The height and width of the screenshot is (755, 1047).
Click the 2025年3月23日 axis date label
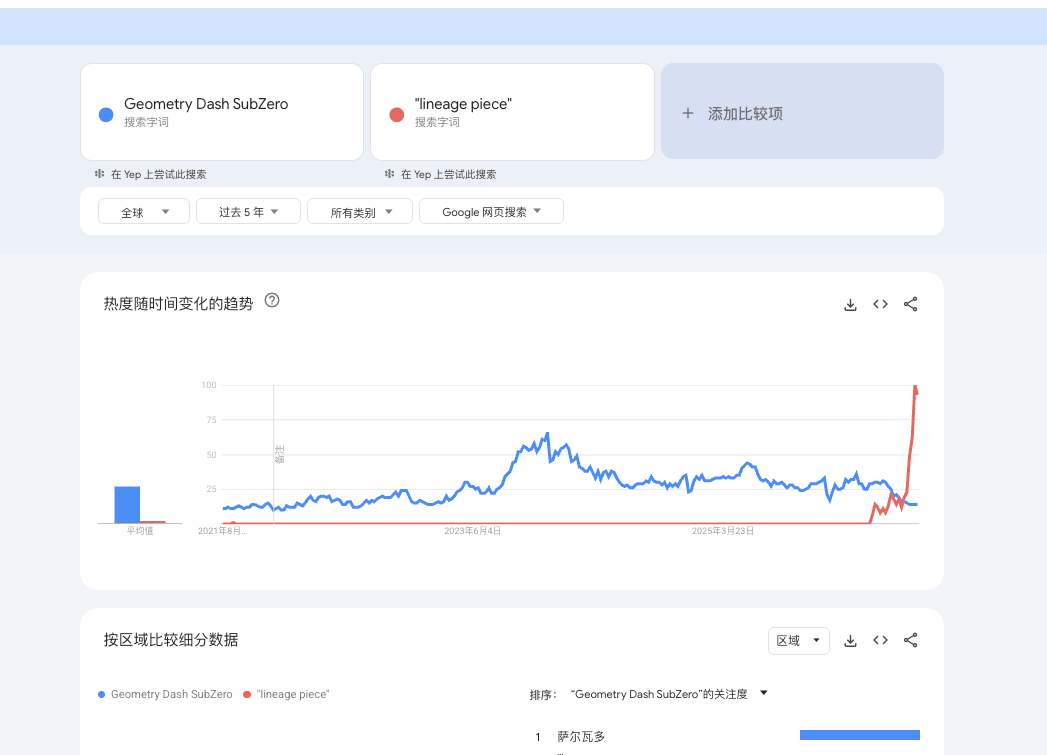722,531
